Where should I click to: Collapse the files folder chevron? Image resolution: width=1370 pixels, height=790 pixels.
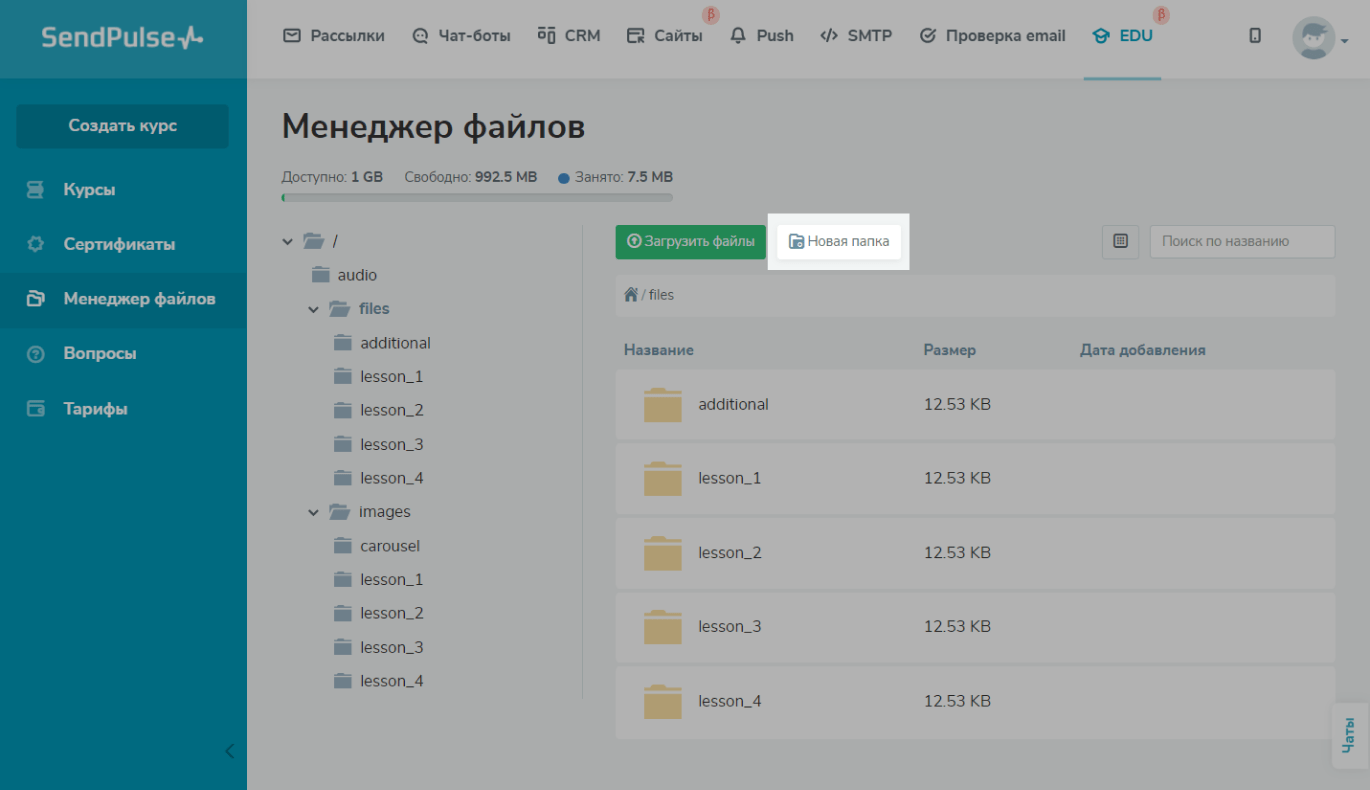tap(314, 309)
